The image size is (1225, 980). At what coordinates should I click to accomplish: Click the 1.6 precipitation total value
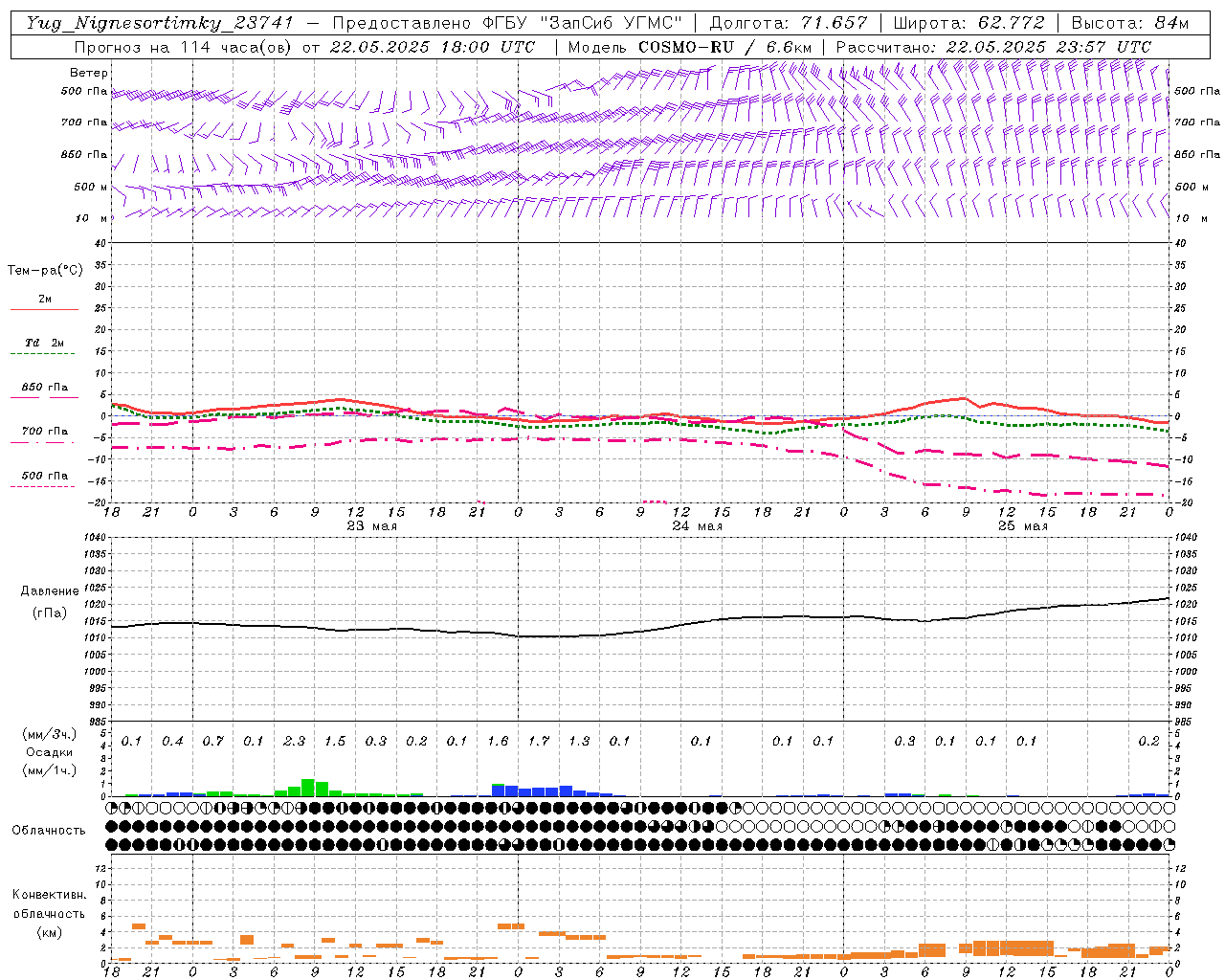coord(498,742)
